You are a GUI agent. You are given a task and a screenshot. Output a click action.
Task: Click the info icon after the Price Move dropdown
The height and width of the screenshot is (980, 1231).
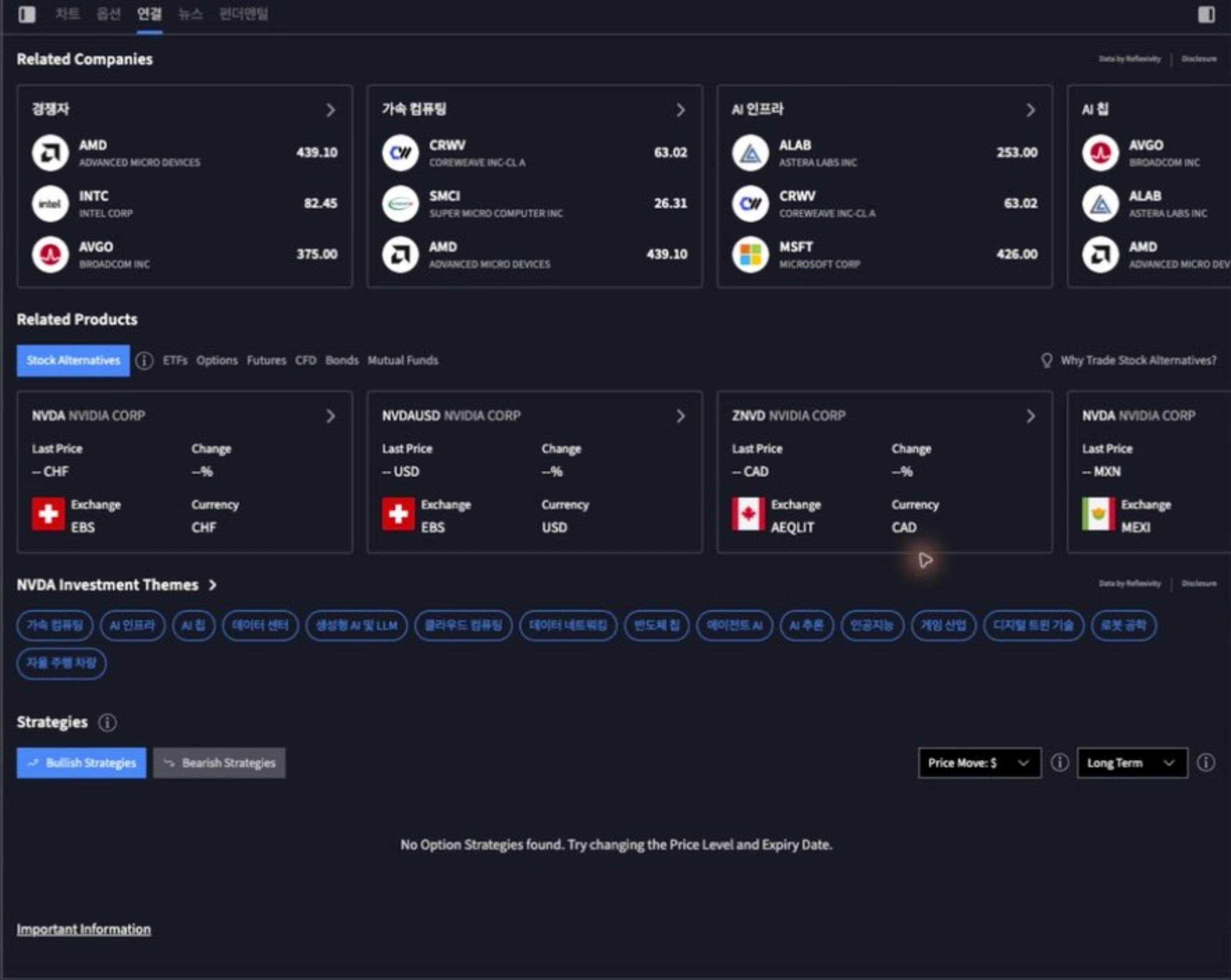(1060, 763)
